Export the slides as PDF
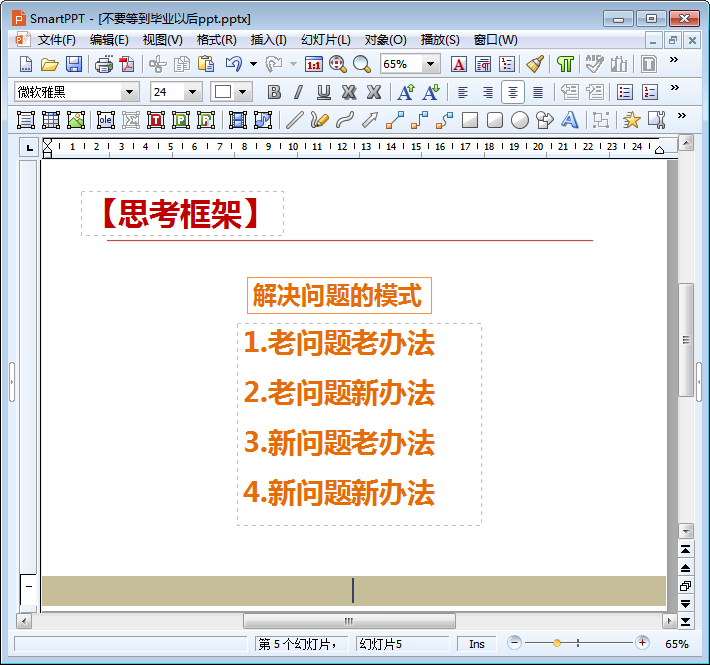The width and height of the screenshot is (710, 665). pyautogui.click(x=127, y=64)
